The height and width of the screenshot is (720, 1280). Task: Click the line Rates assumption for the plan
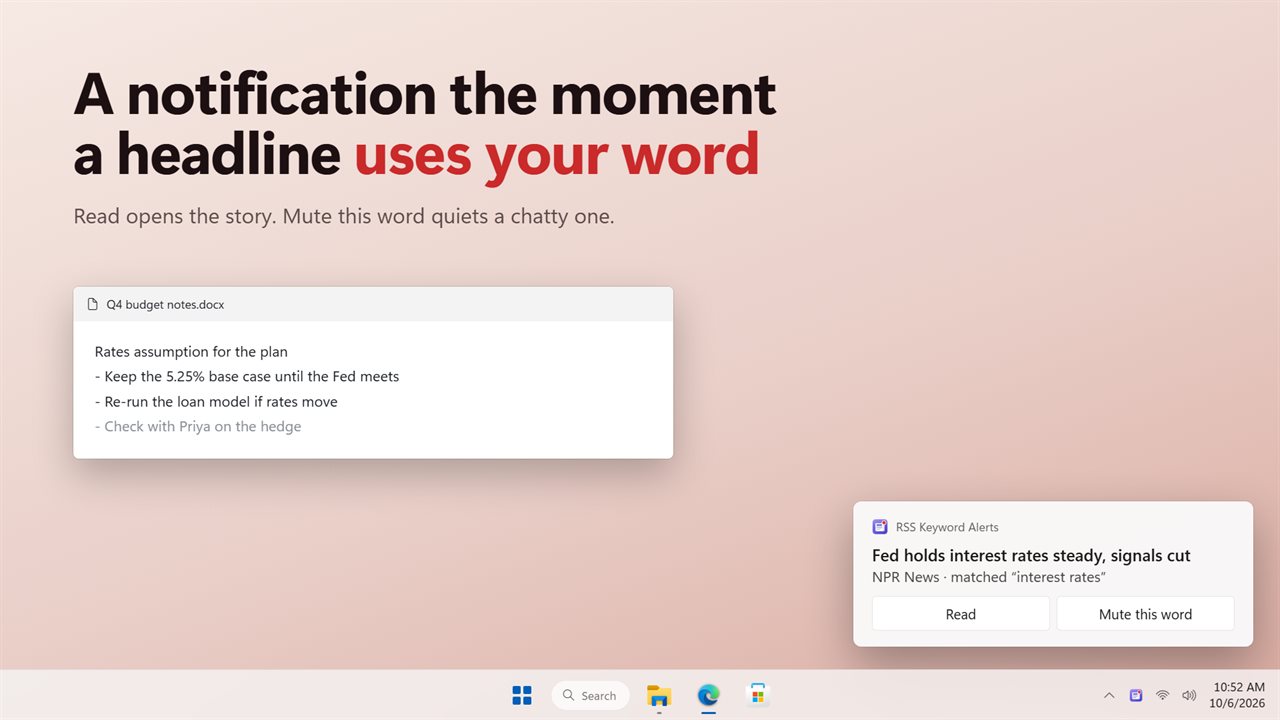(191, 352)
